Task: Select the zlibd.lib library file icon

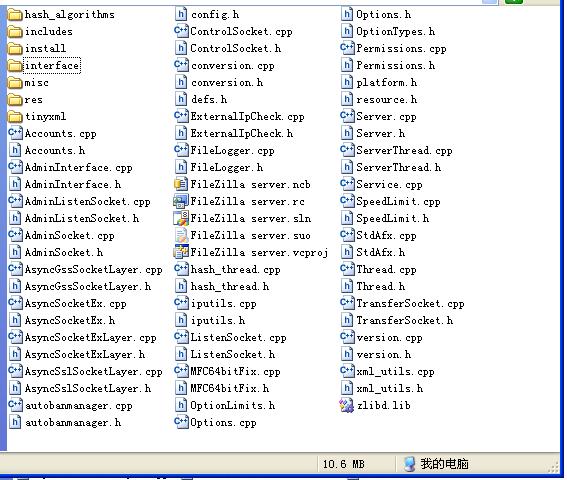Action: pyautogui.click(x=346, y=405)
